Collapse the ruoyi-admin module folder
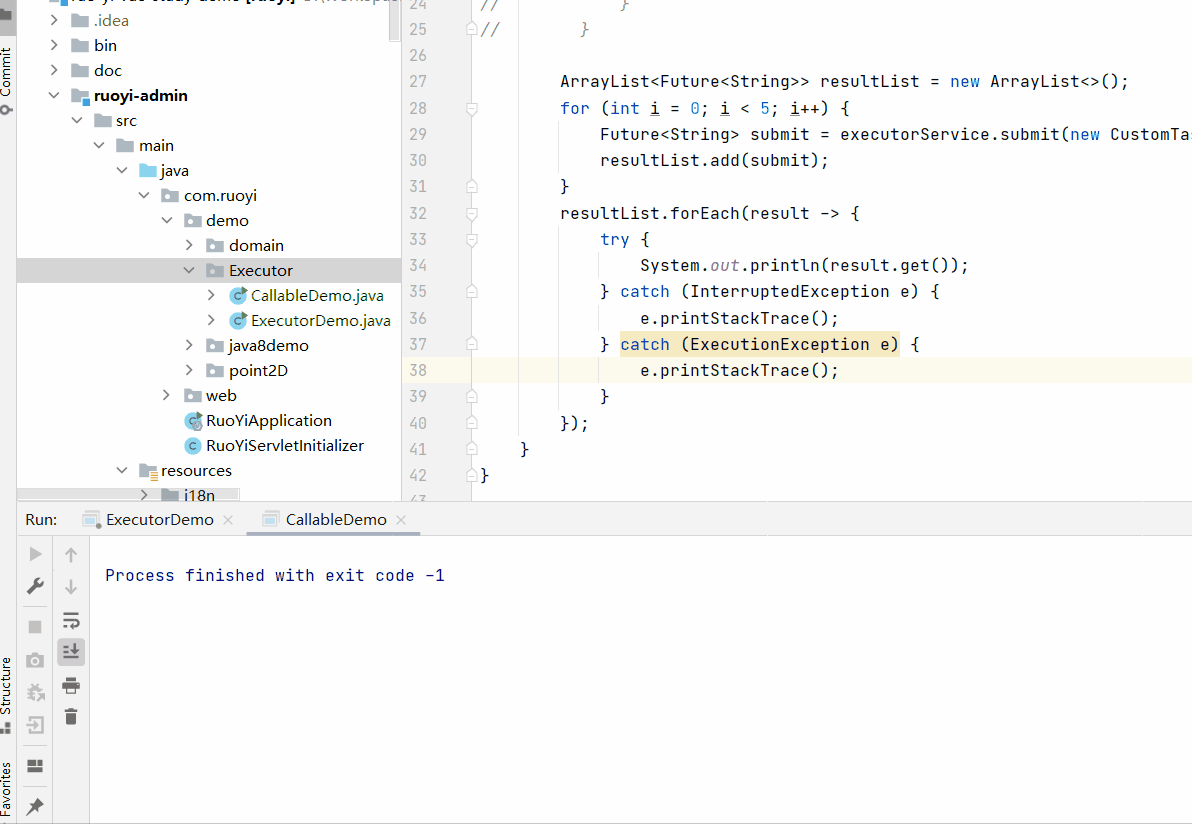The width and height of the screenshot is (1192, 824). click(53, 96)
